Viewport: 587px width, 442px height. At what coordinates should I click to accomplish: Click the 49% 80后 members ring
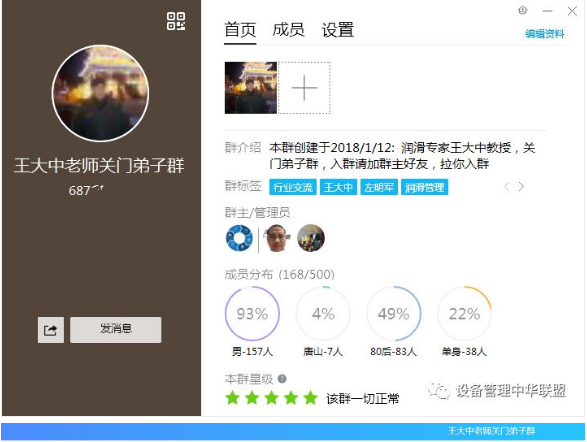tap(394, 314)
